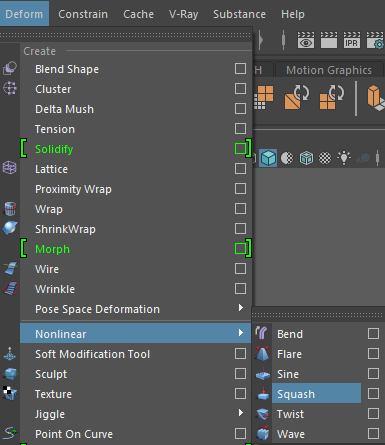
Task: Open the V-Ray menu
Action: (x=183, y=14)
